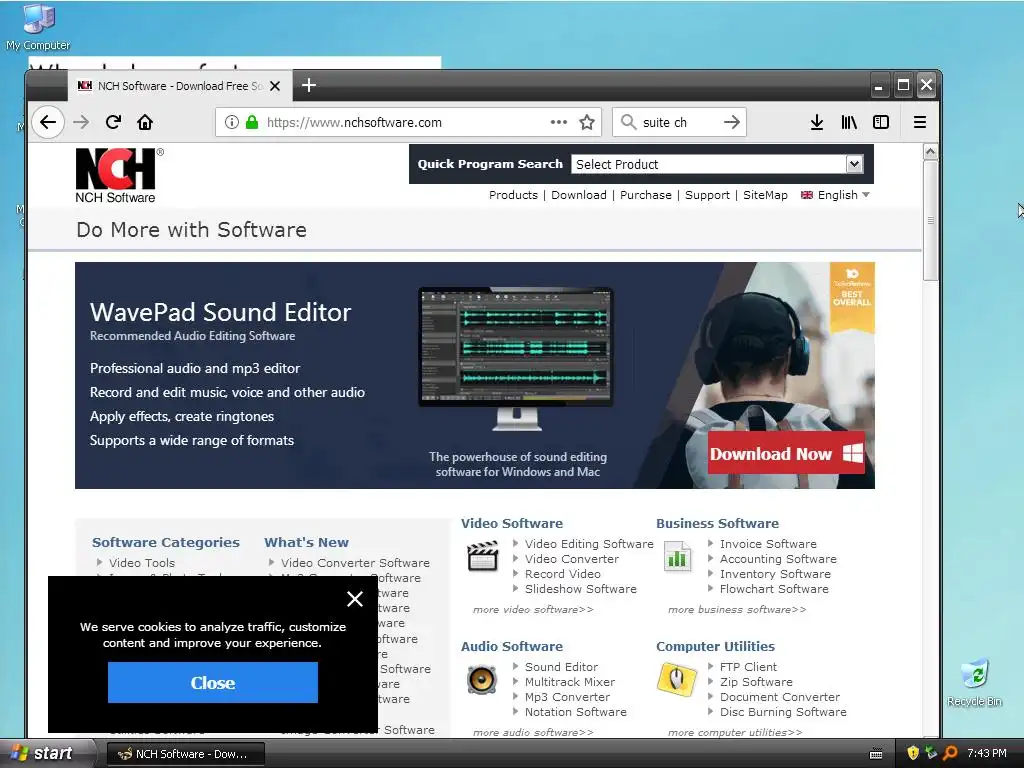Click the search box containing suite ch
The height and width of the screenshot is (768, 1024).
point(679,122)
